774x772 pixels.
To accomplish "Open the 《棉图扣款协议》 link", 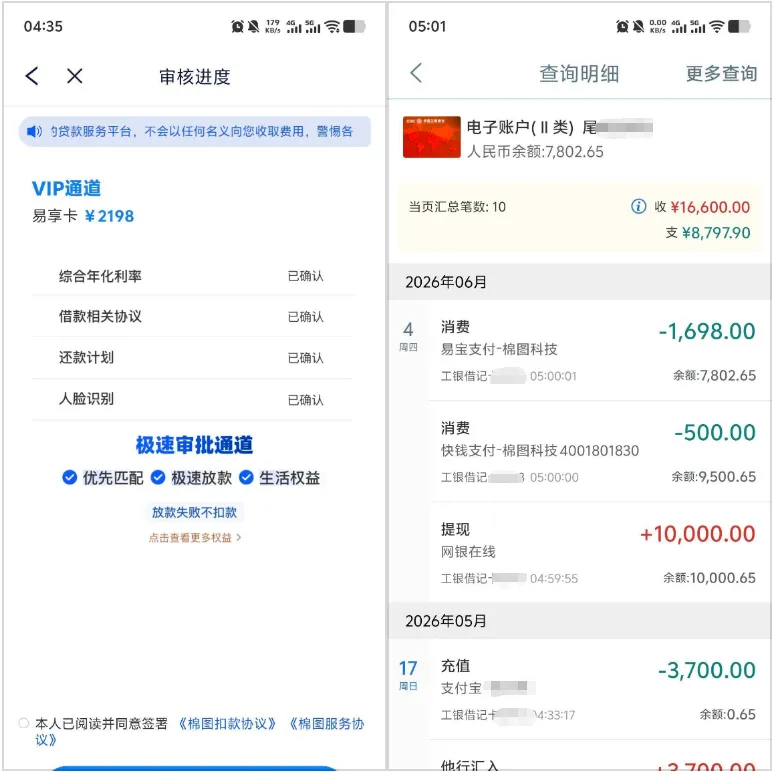I will coord(227,724).
